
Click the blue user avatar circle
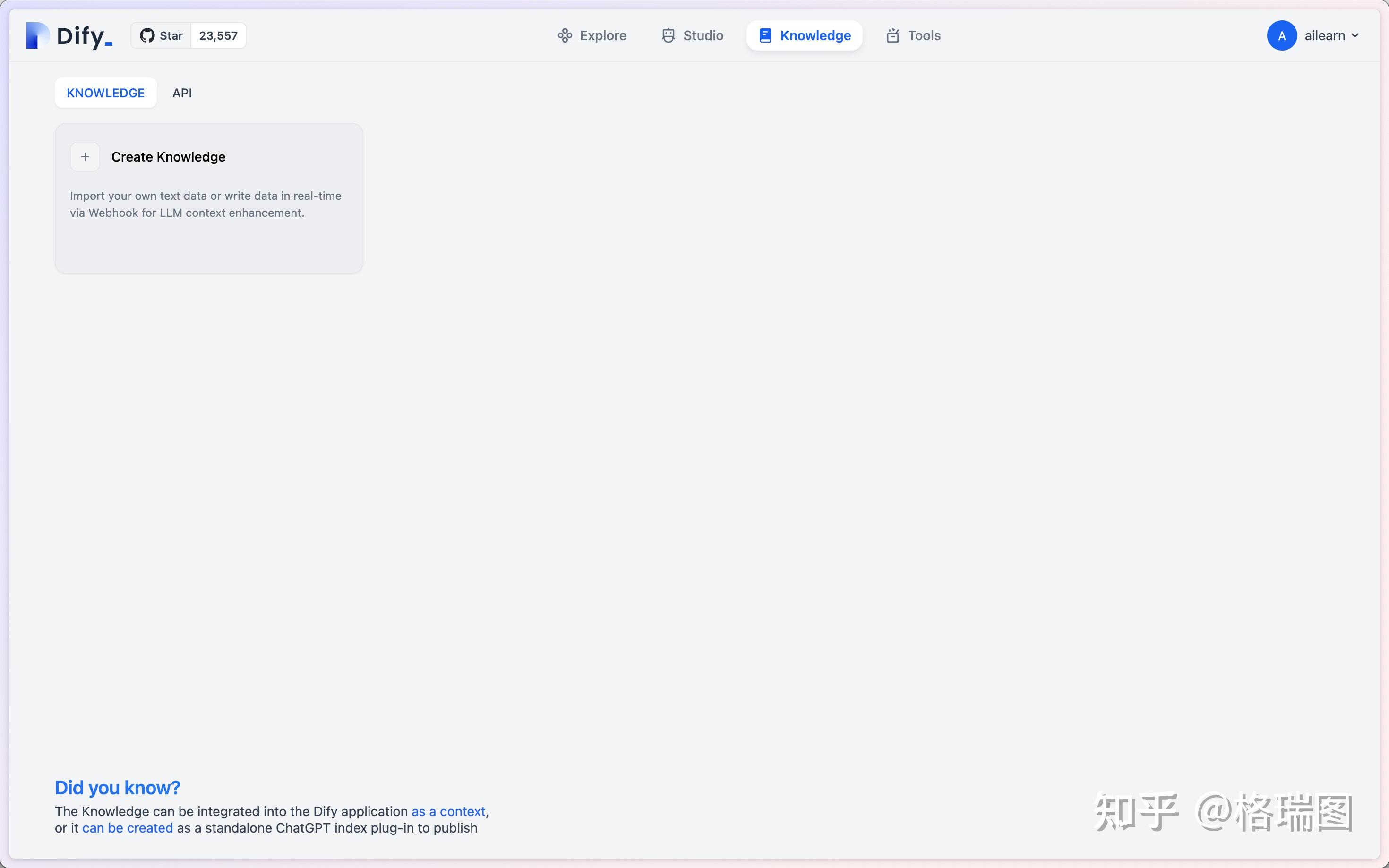coord(1281,35)
